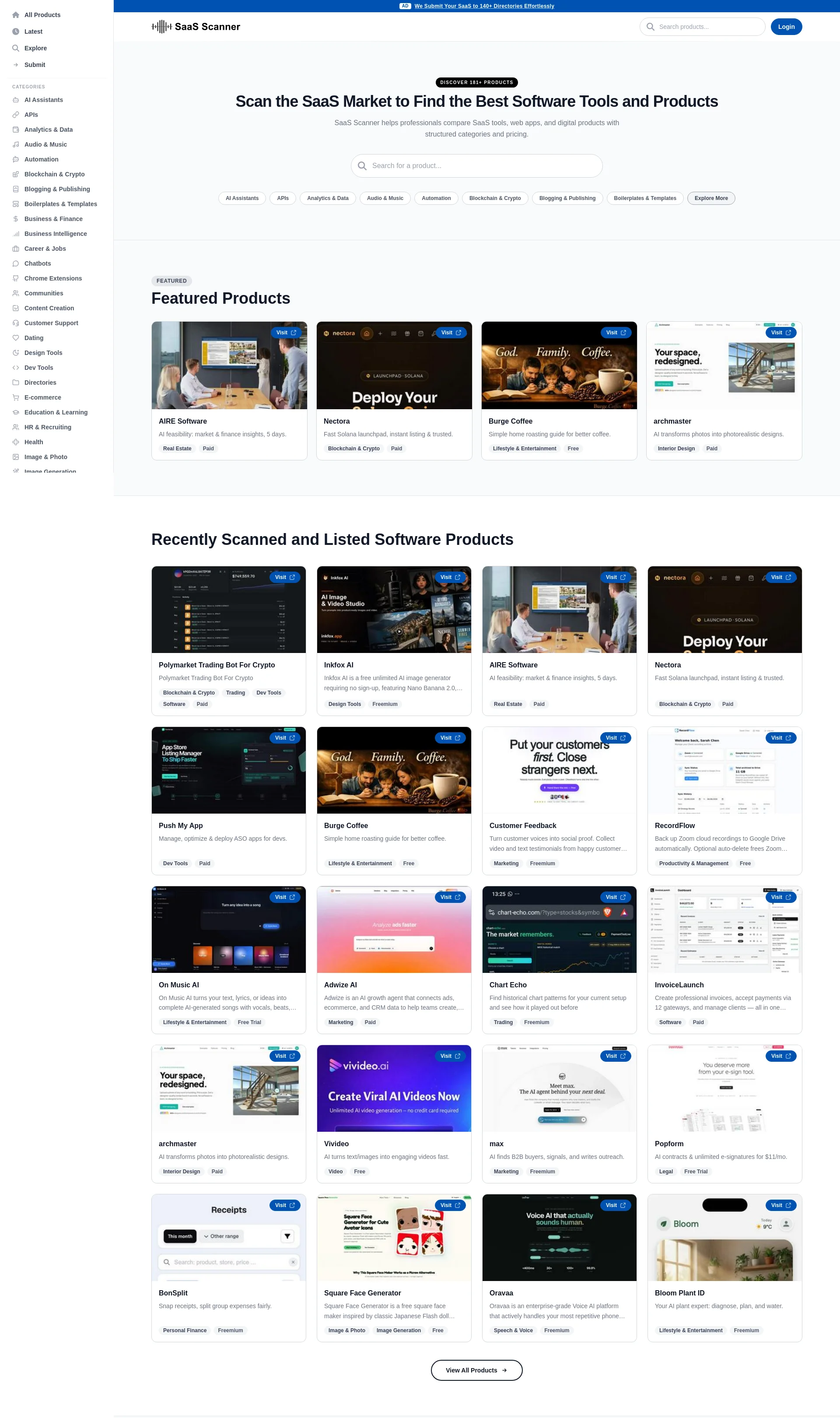Open the Customer Feedback product thumbnail

pos(559,770)
